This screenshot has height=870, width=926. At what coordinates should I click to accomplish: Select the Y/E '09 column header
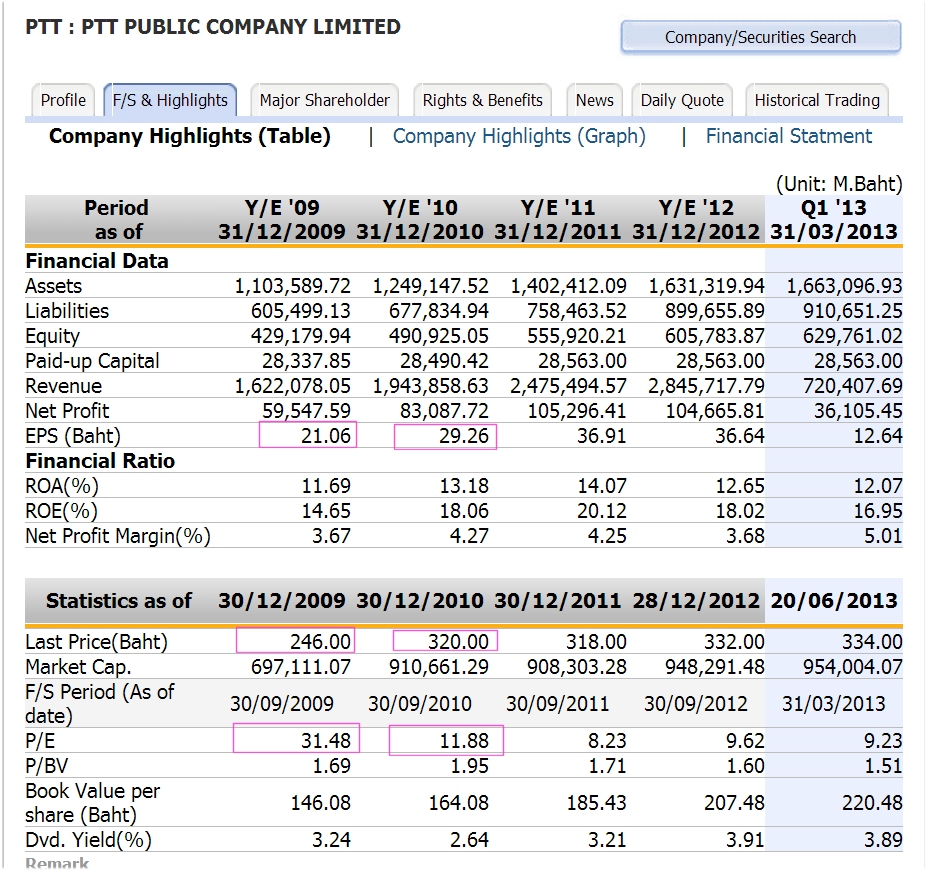pyautogui.click(x=282, y=219)
